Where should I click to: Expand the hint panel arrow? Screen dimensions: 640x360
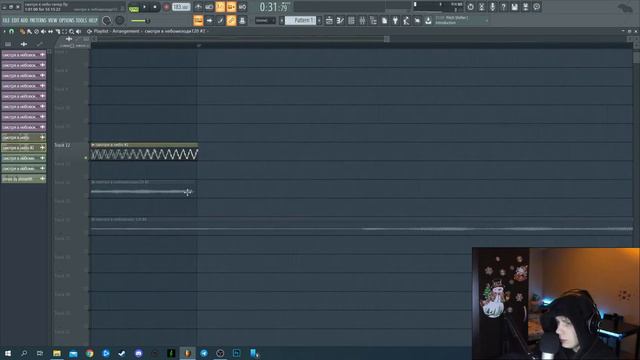pos(487,20)
